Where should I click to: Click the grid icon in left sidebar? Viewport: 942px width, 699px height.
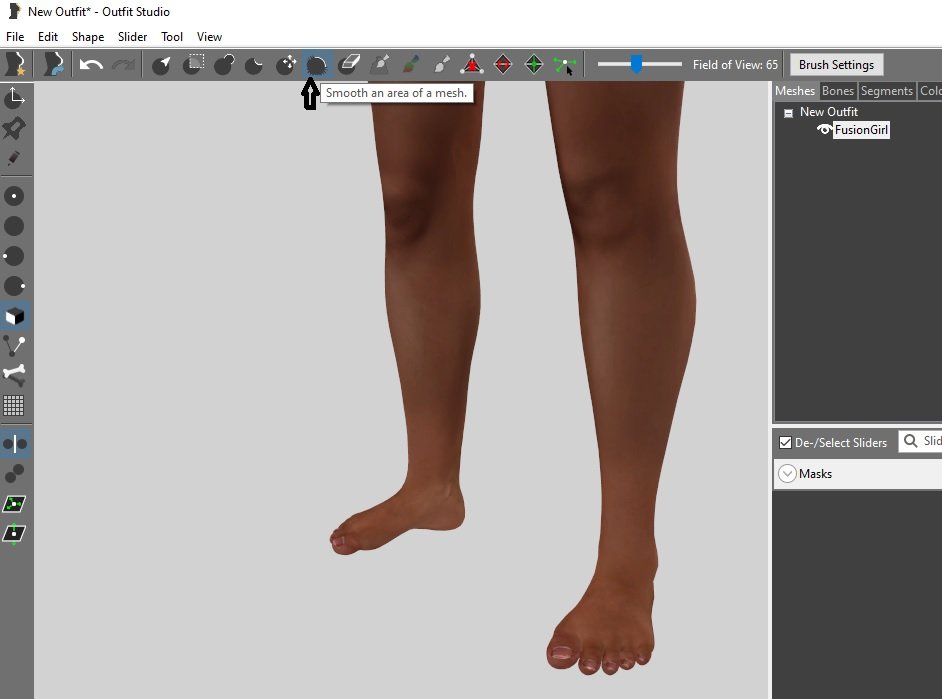click(x=14, y=405)
